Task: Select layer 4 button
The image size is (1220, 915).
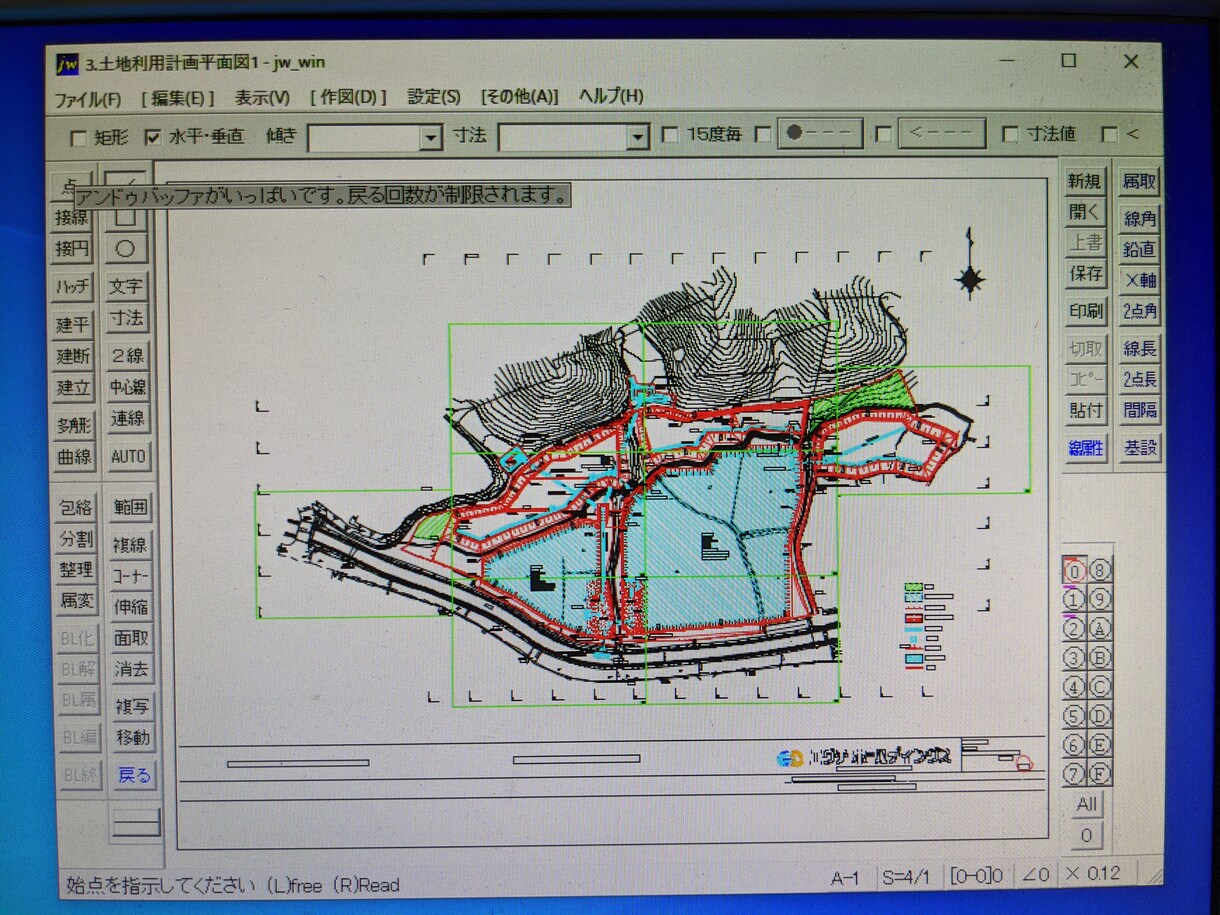Action: point(1073,687)
